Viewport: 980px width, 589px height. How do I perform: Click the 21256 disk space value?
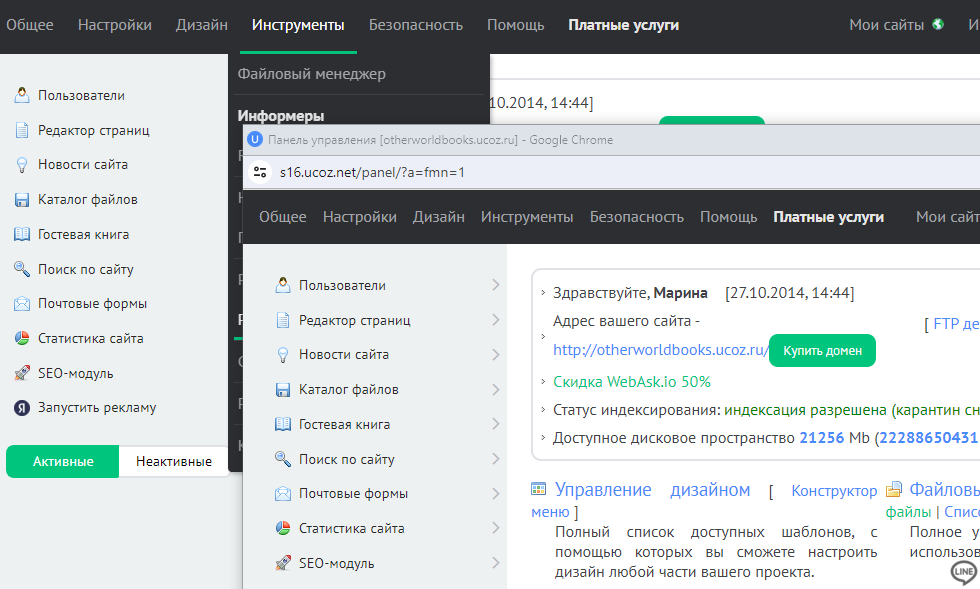coord(822,438)
